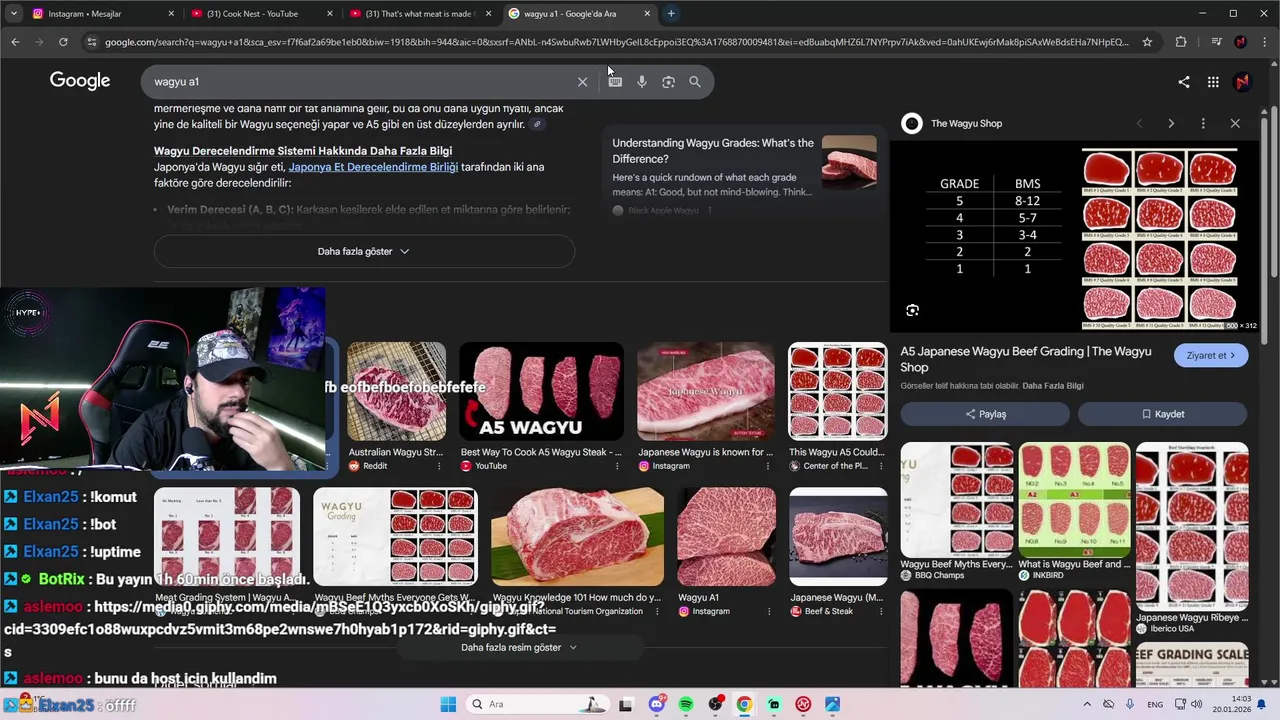Show hidden system tray icons chevron

click(1087, 704)
